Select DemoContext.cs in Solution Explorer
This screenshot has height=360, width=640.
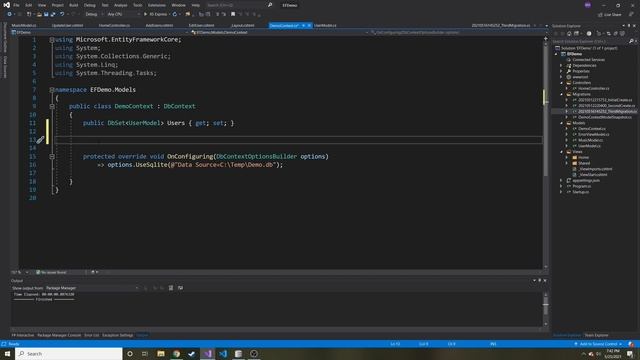[591, 129]
